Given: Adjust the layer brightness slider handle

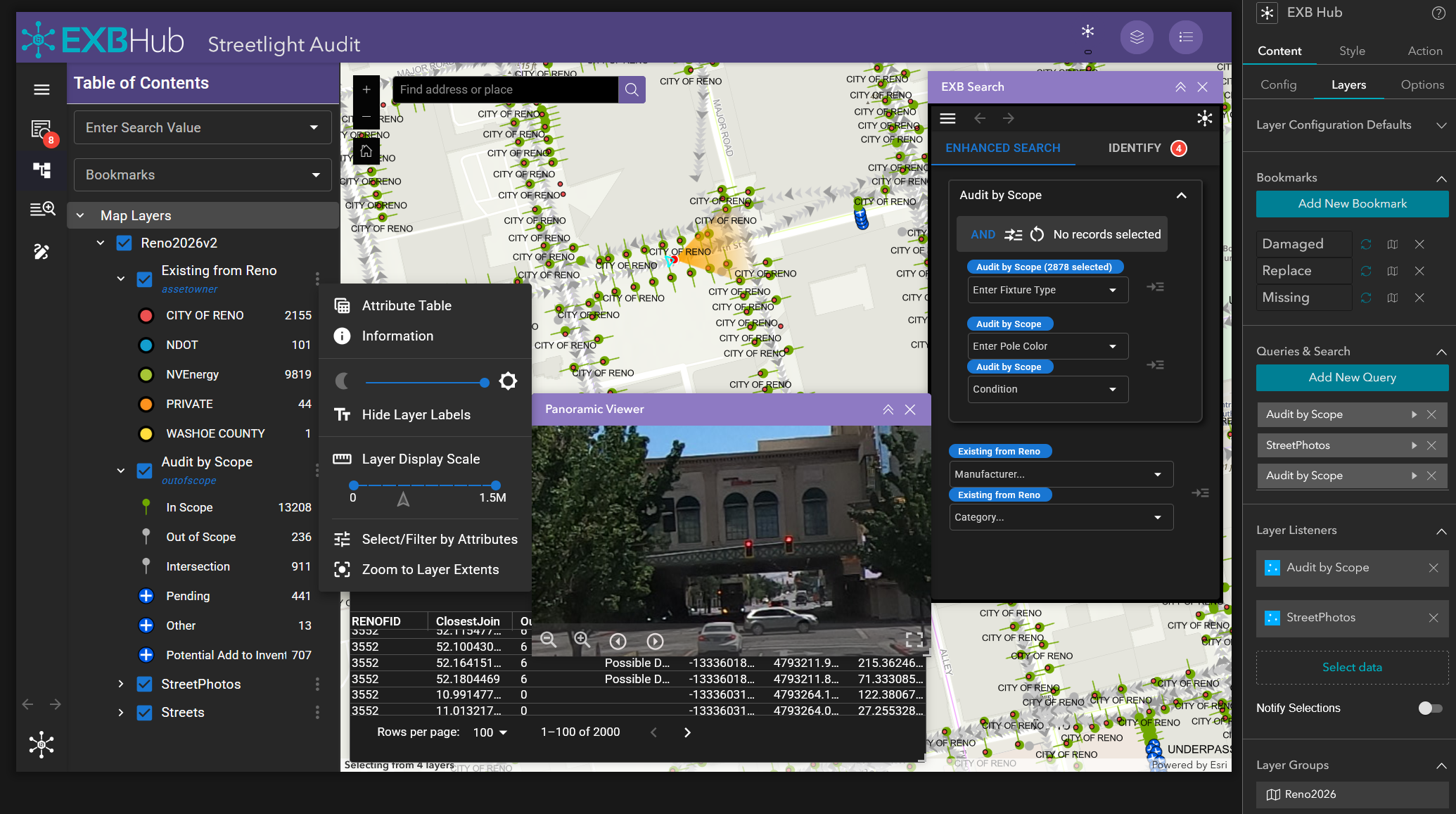Looking at the screenshot, I should 484,382.
